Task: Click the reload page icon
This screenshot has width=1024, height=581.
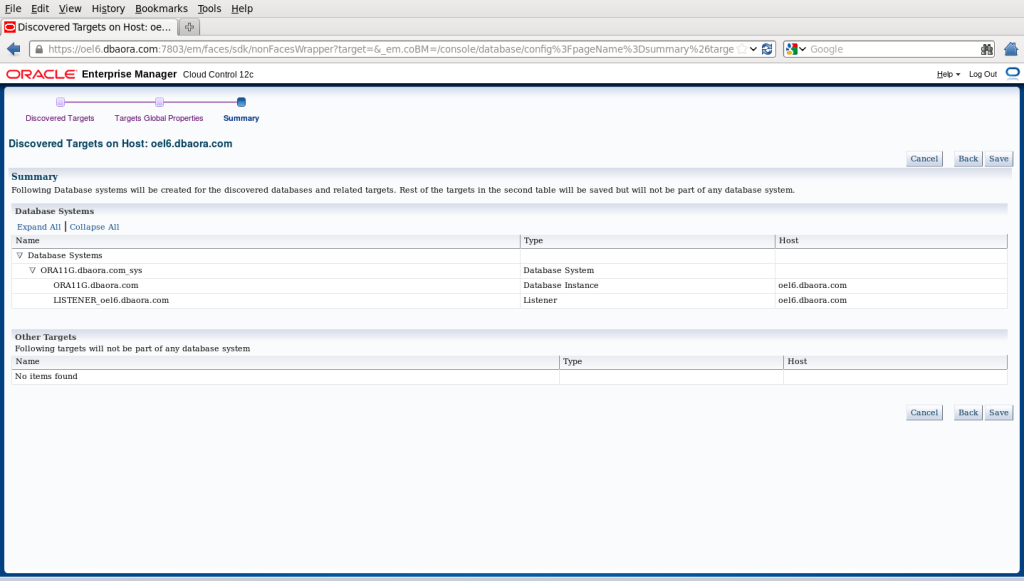Action: (x=767, y=49)
